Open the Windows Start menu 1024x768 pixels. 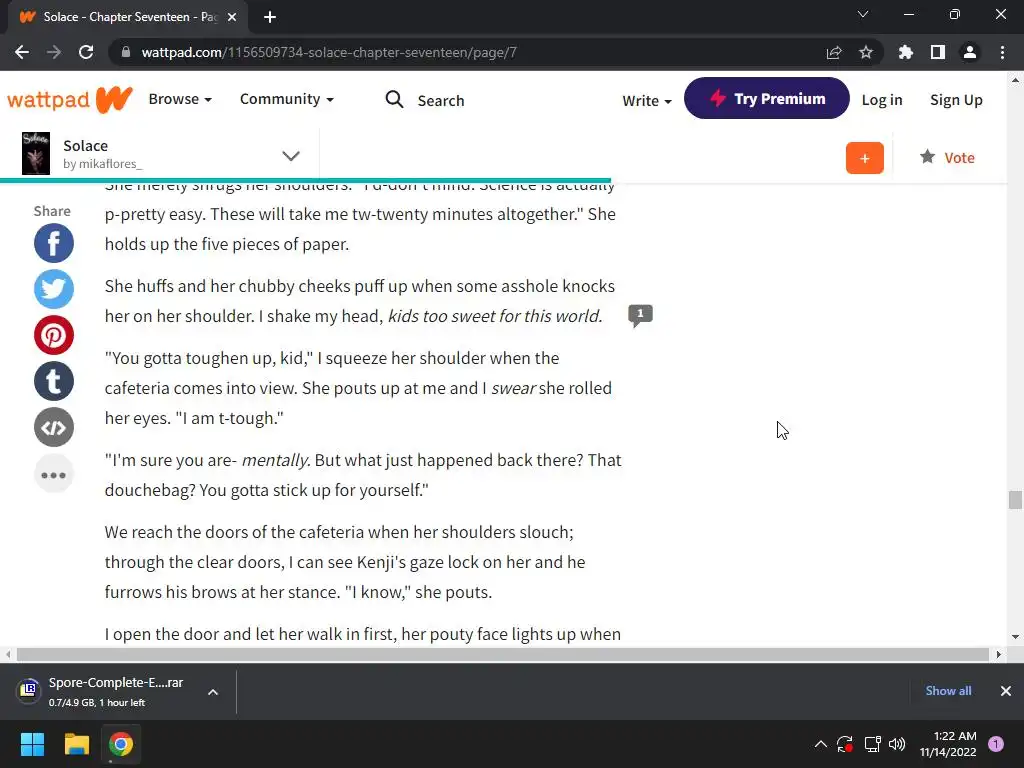coord(32,744)
